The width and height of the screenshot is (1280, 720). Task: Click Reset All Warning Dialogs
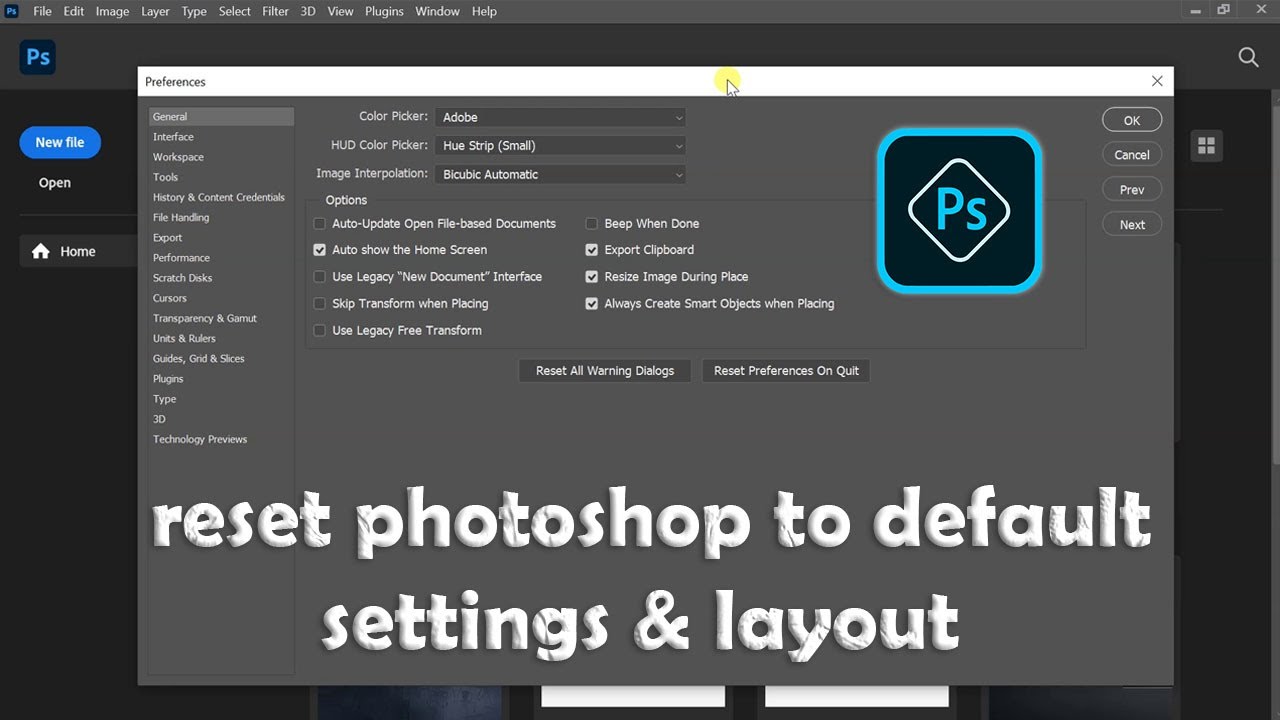click(605, 371)
